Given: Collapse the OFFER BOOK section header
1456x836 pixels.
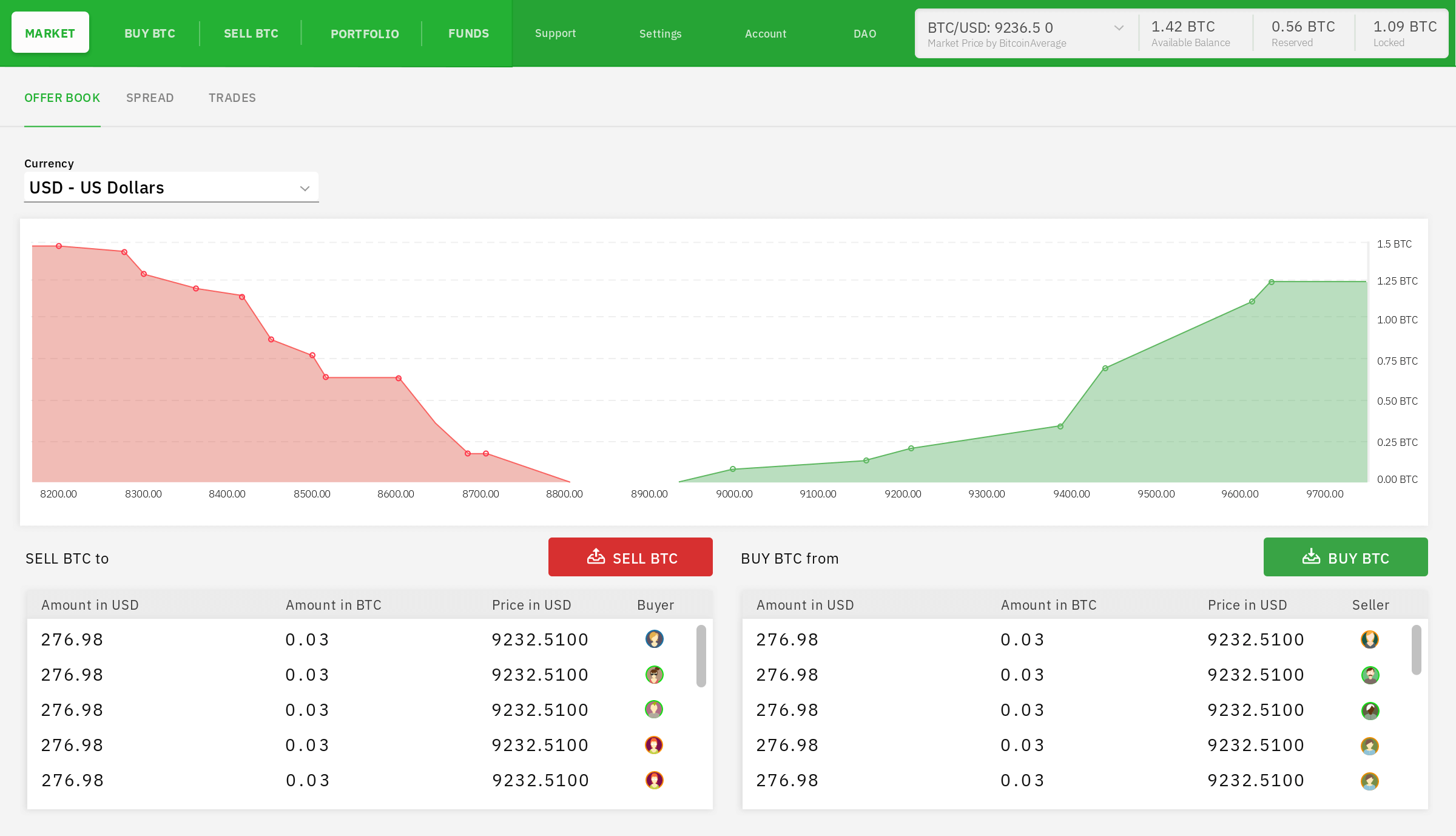Looking at the screenshot, I should pos(62,98).
